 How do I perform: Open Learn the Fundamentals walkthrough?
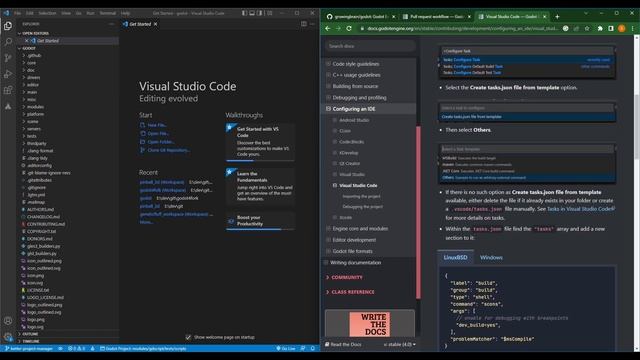260,186
